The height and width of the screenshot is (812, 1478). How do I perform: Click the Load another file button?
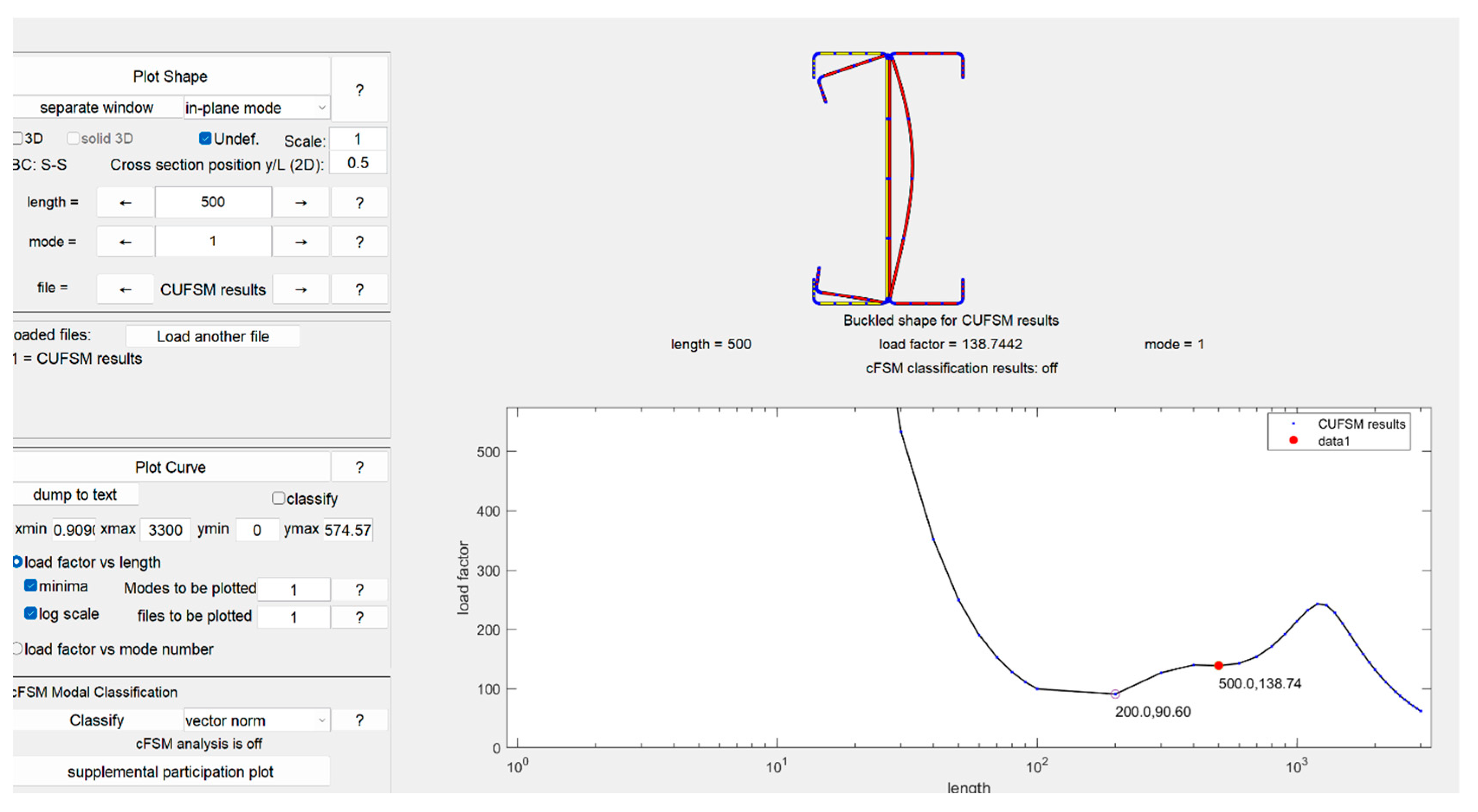213,336
